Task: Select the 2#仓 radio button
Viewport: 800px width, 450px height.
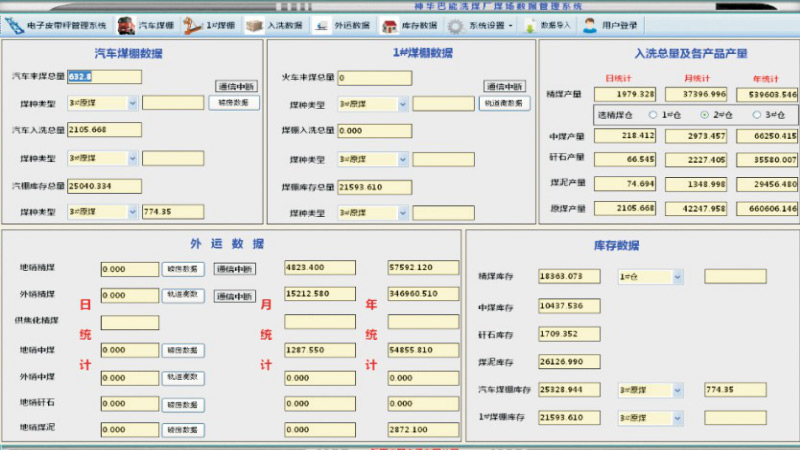Action: point(704,115)
